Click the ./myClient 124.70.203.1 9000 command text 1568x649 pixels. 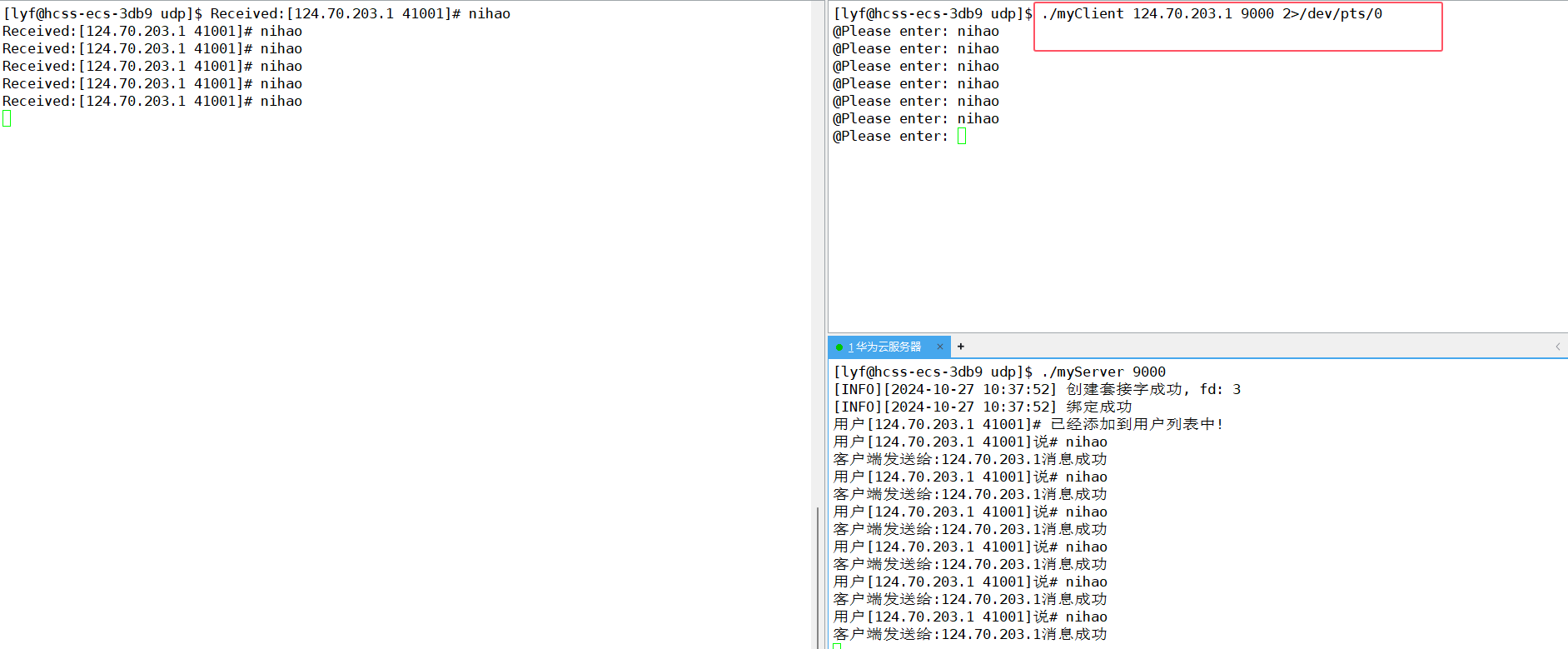(x=1212, y=13)
